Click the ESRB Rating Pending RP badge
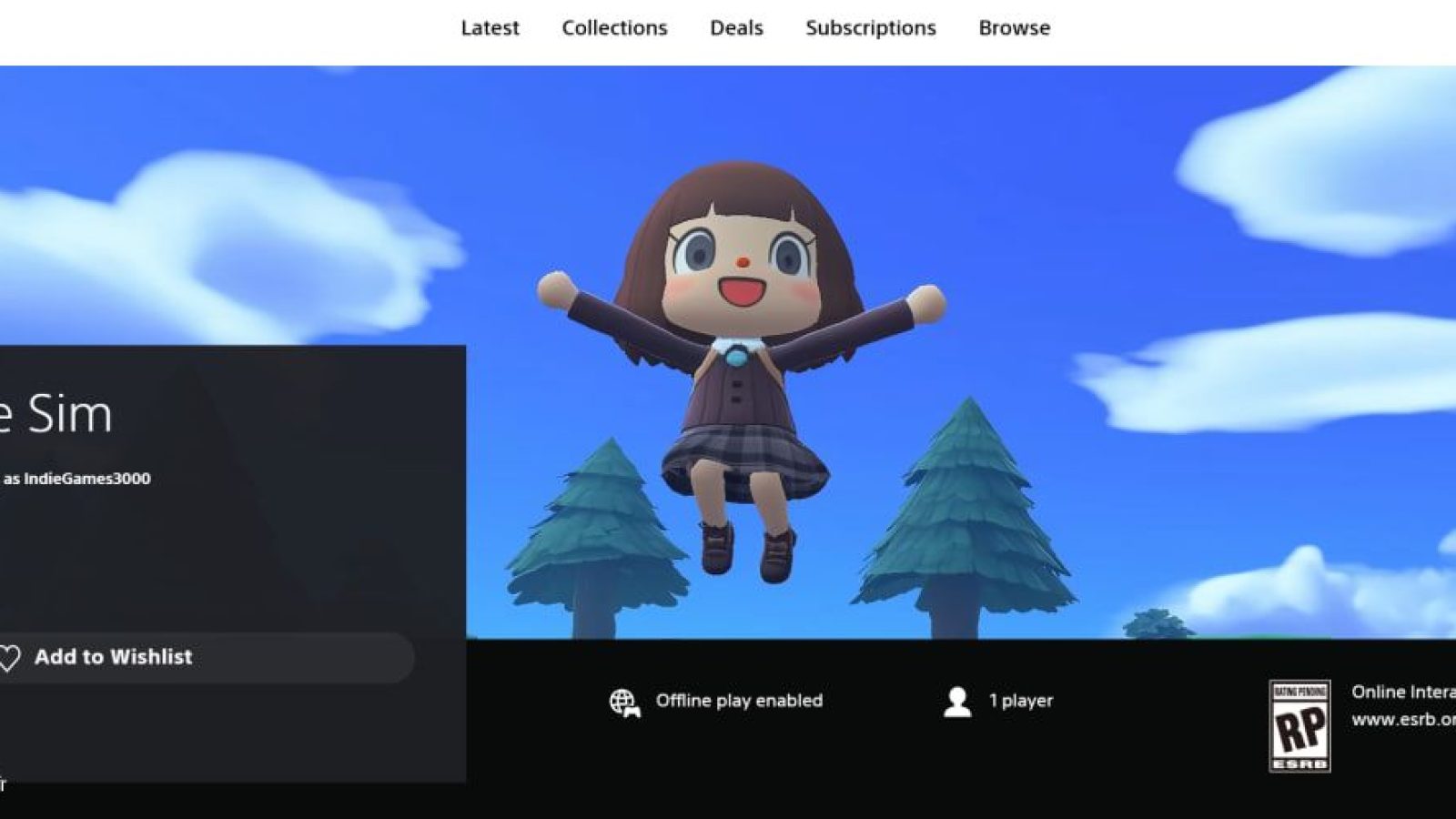This screenshot has width=1456, height=819. click(1299, 726)
